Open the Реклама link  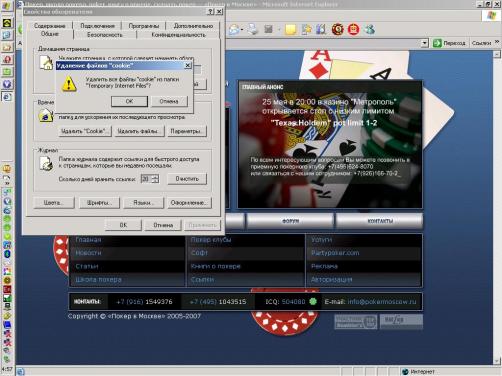(324, 266)
